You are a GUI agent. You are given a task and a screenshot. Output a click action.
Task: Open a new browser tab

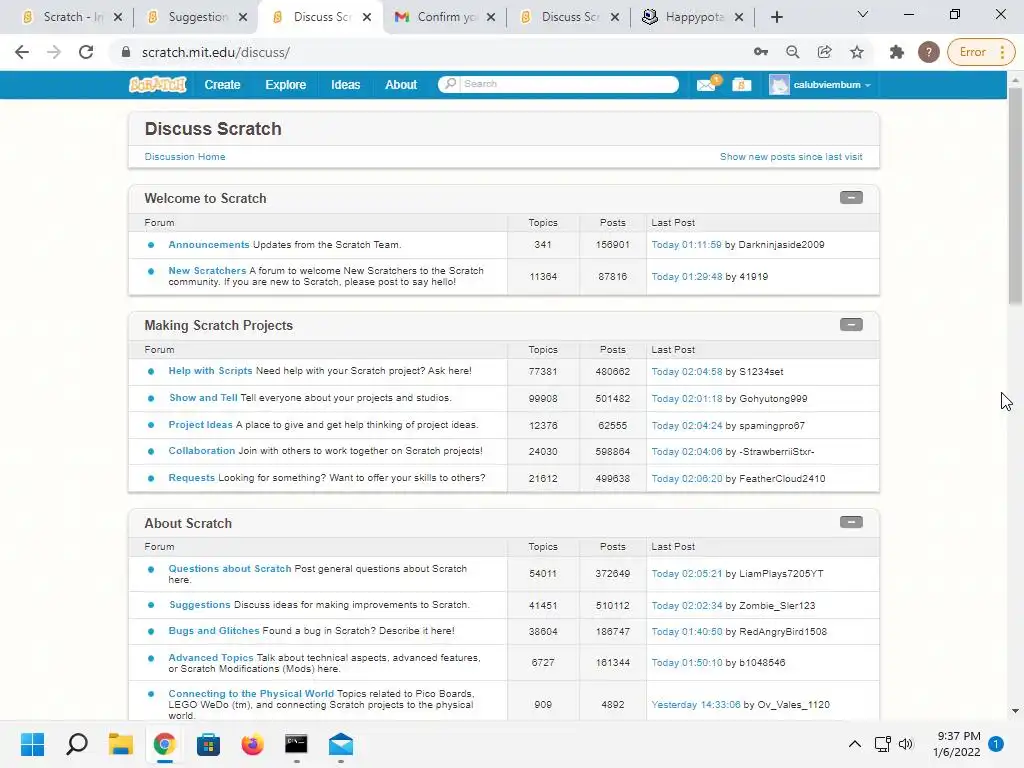[776, 17]
